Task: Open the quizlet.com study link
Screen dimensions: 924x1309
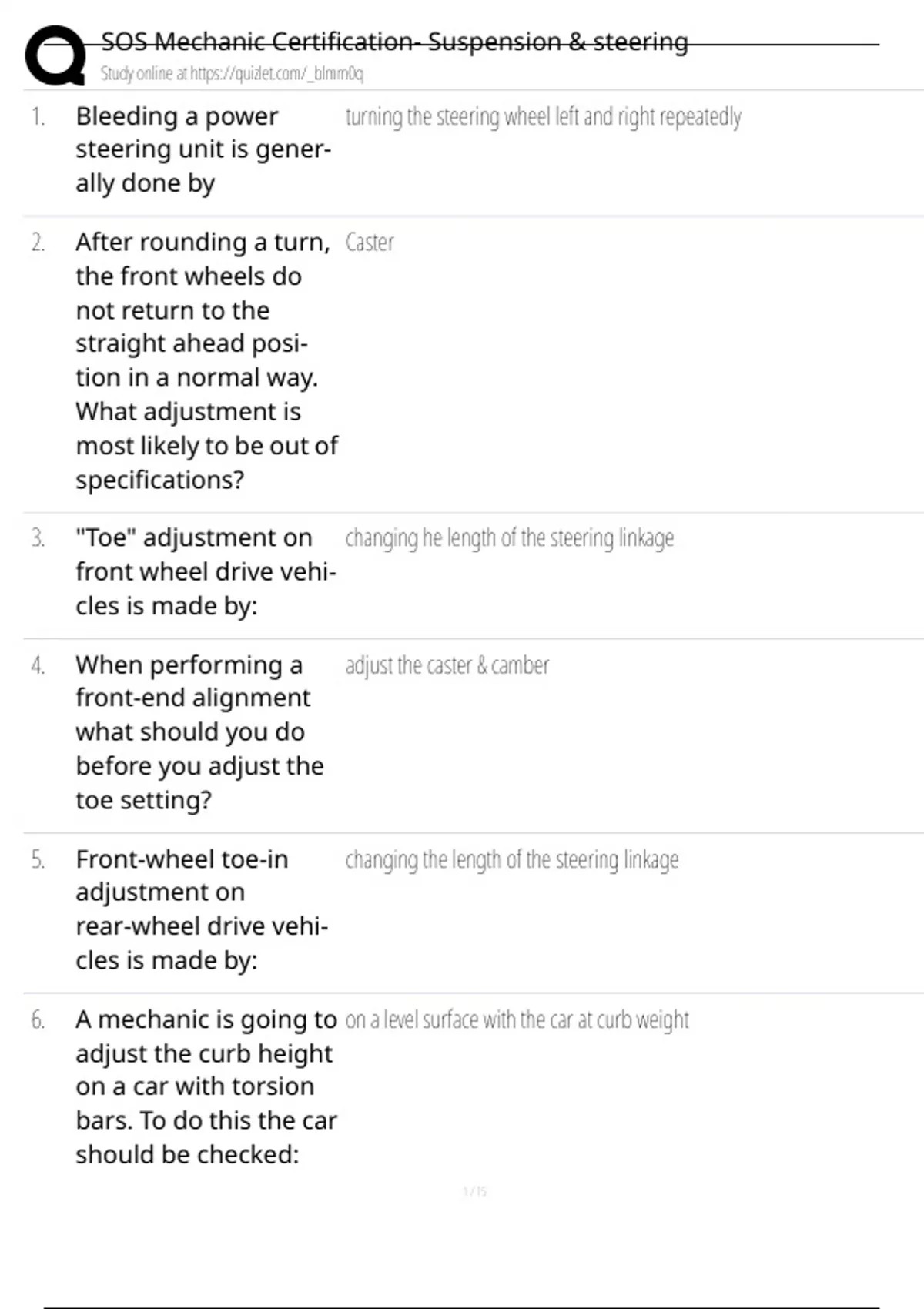Action: coord(232,74)
